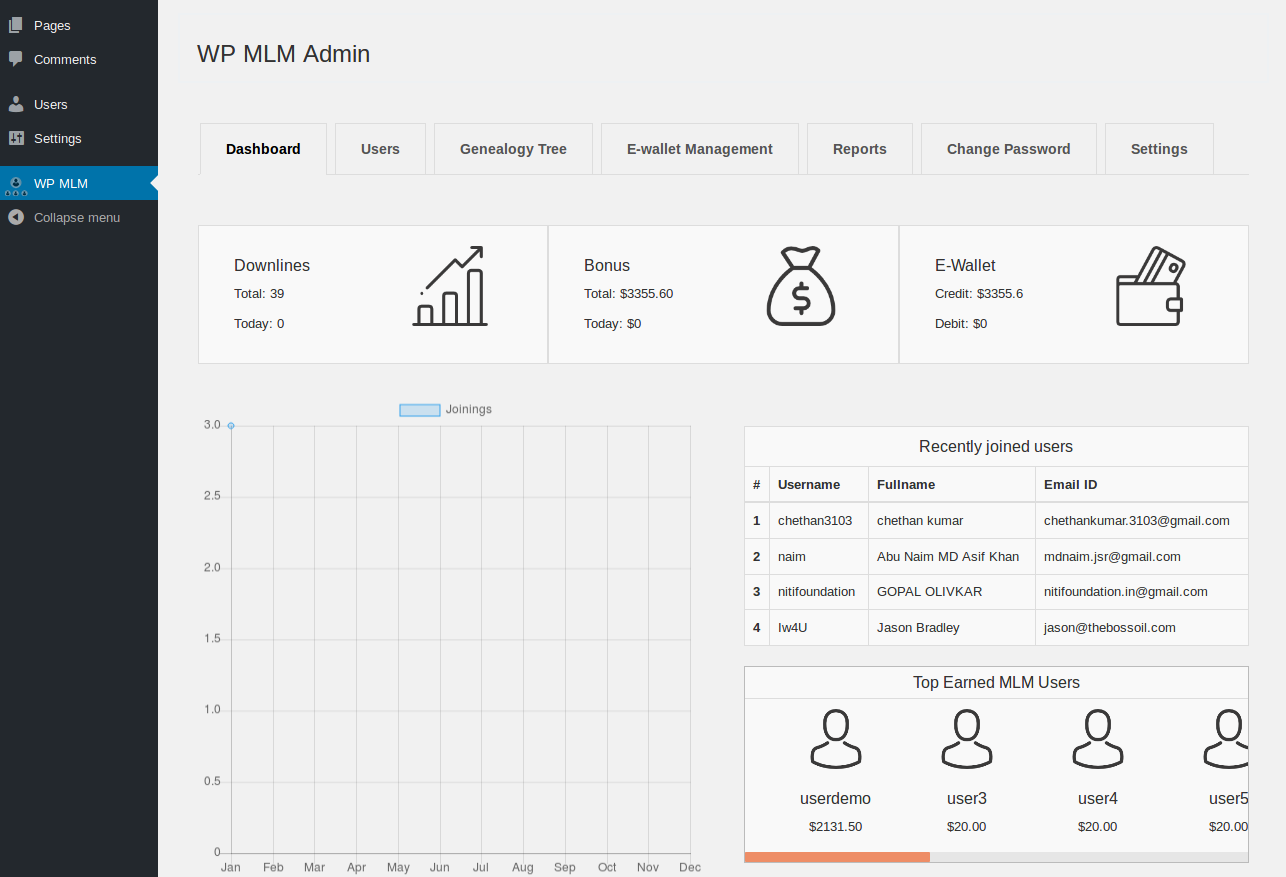Screen dimensions: 1286x877
Task: Switch to the Genealogy Tree tab
Action: coord(513,149)
